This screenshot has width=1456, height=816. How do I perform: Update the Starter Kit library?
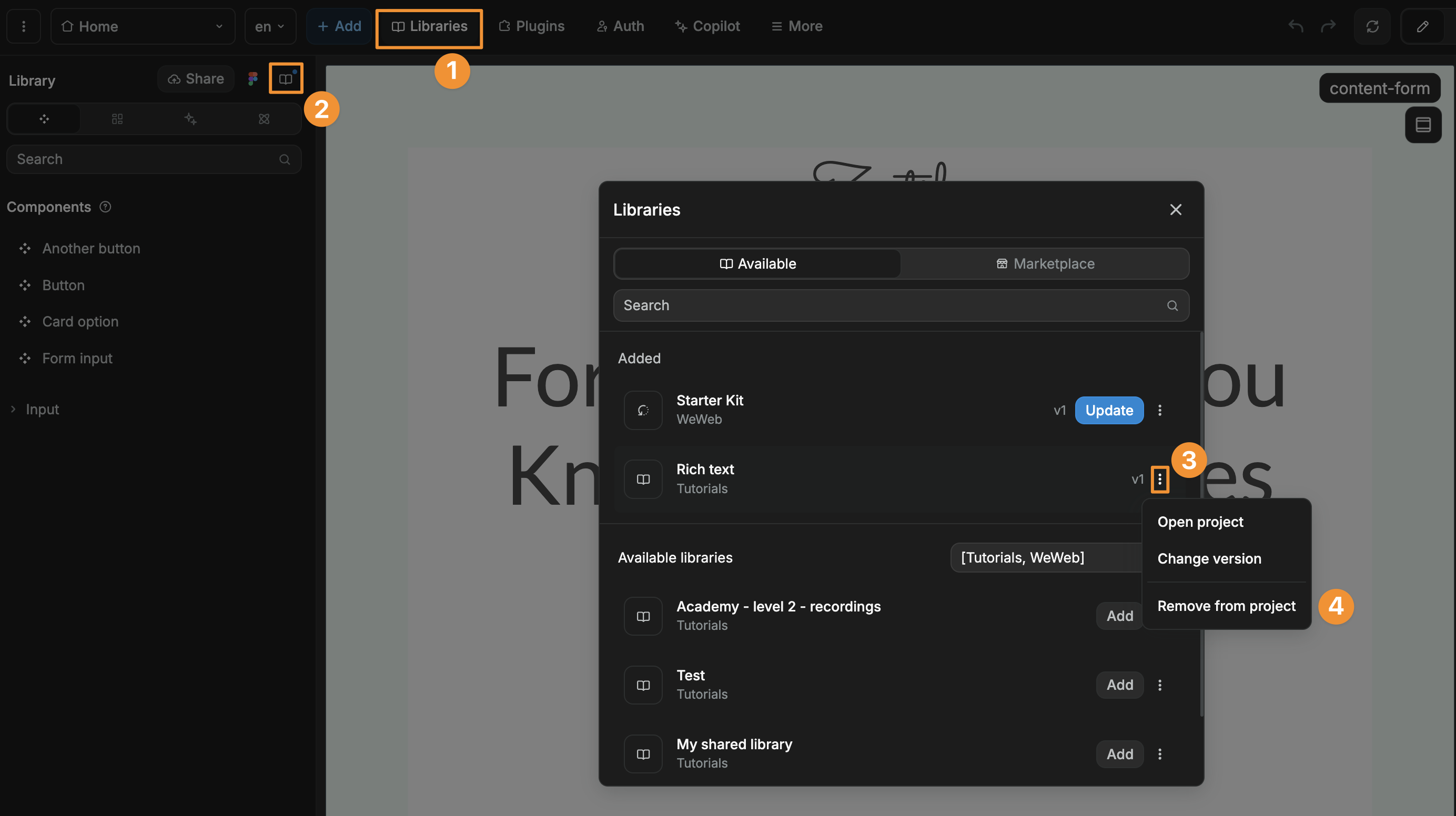[x=1108, y=410]
